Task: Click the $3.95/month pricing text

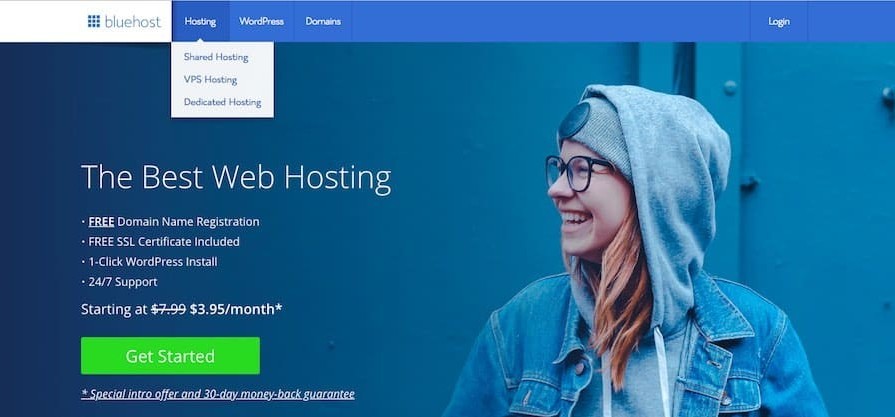Action: pyautogui.click(x=236, y=309)
